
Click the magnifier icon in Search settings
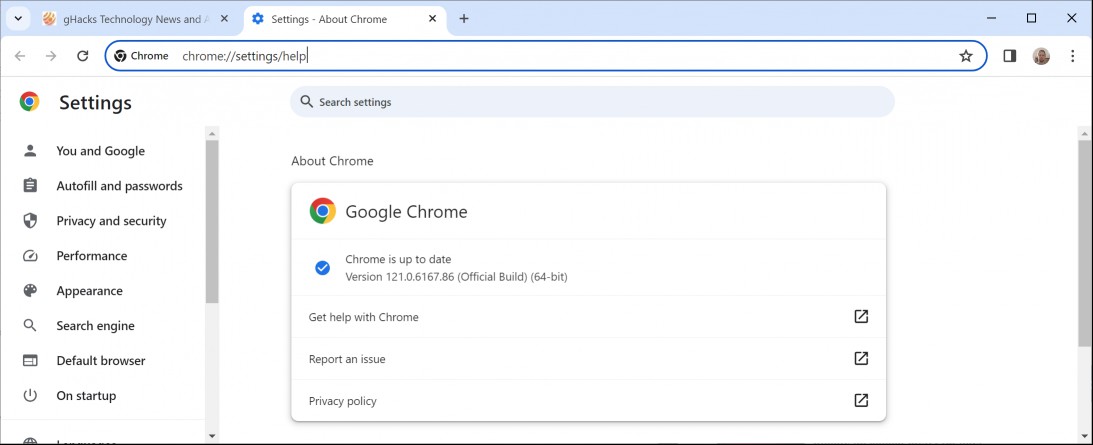click(306, 102)
